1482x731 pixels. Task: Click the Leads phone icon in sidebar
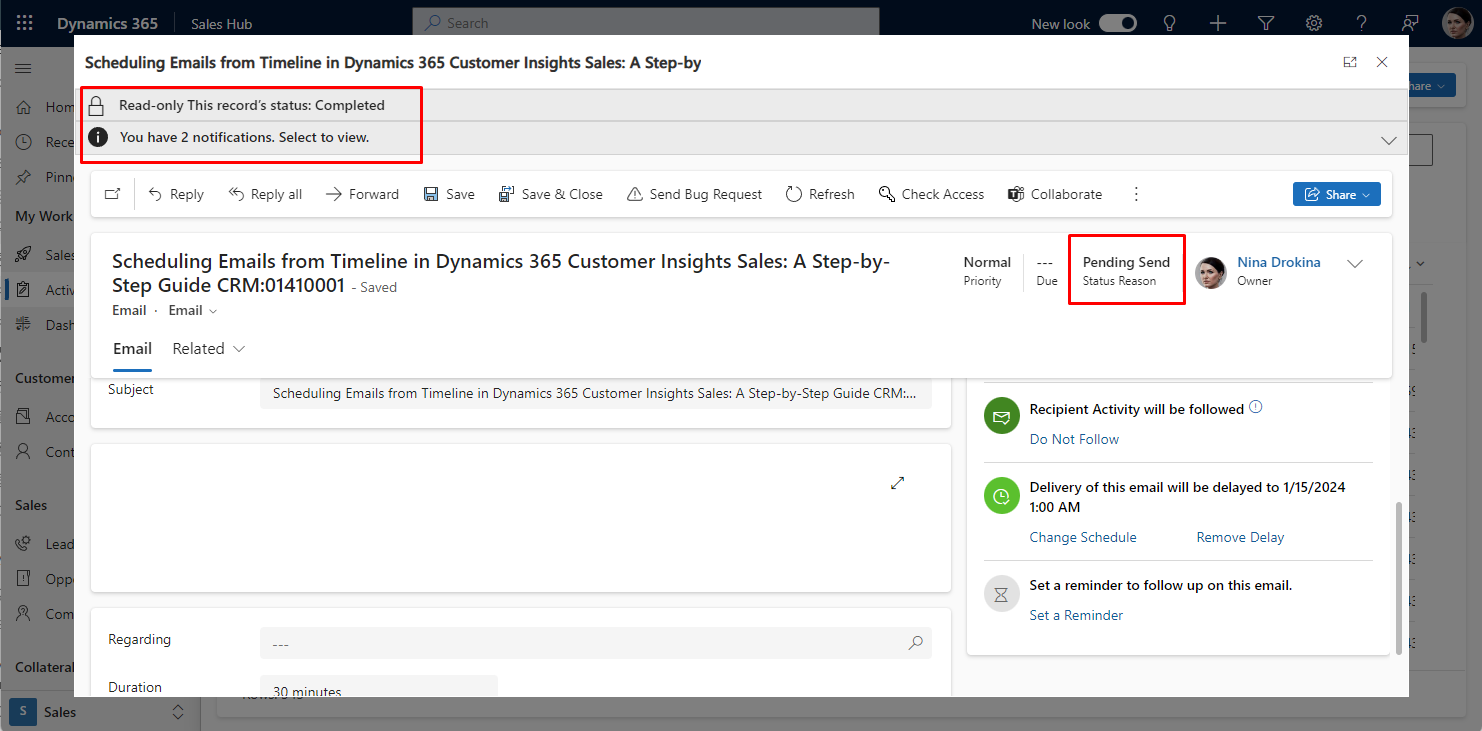click(24, 544)
